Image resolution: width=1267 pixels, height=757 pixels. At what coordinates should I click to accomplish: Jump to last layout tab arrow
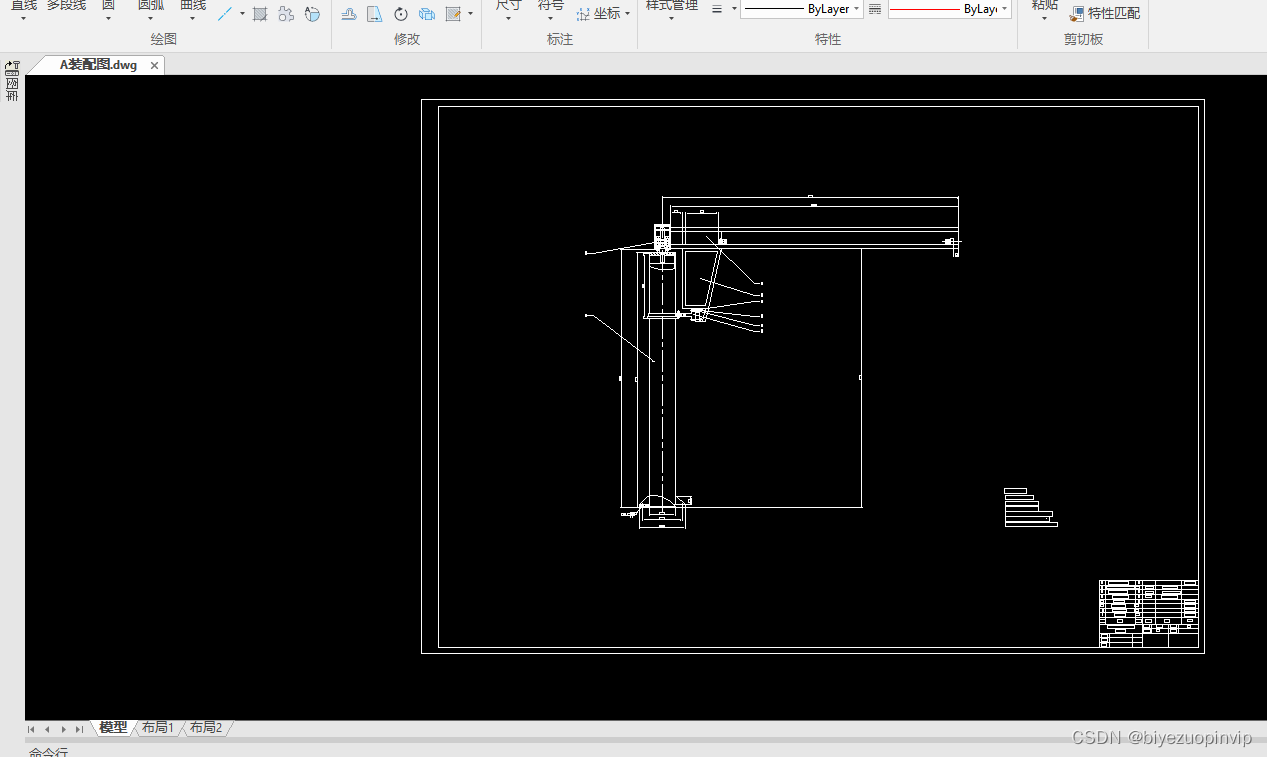coord(79,729)
